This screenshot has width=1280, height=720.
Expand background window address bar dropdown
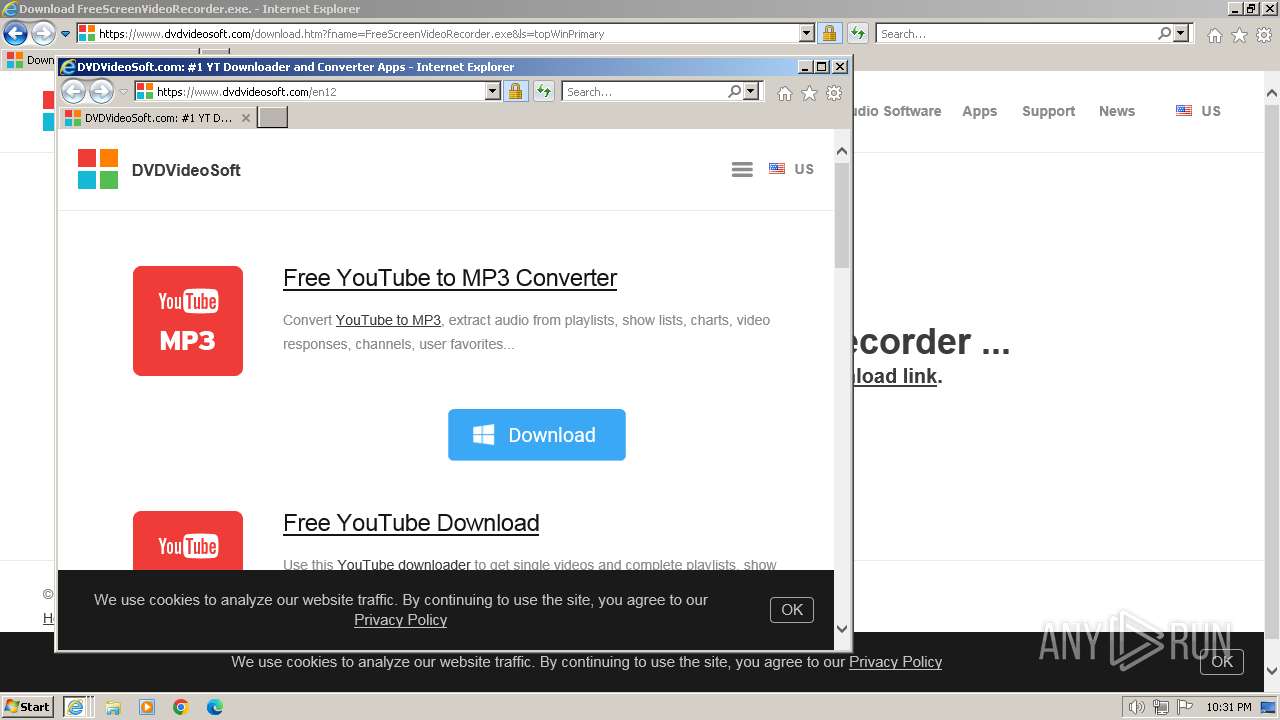pos(807,33)
